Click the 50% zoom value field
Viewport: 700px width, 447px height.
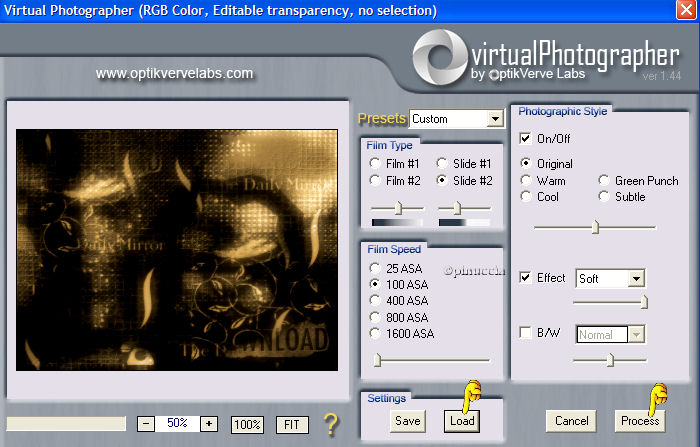pyautogui.click(x=177, y=423)
